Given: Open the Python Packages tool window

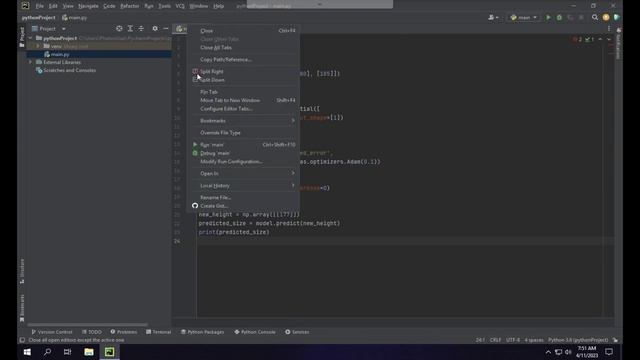Looking at the screenshot, I should click(202, 332).
